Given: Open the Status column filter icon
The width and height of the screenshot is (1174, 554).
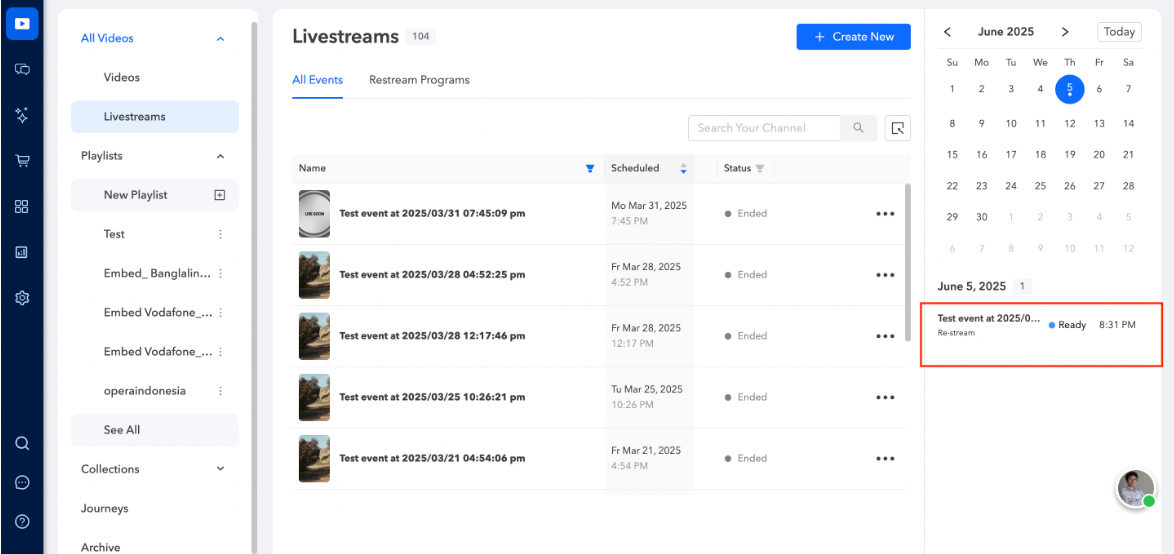Looking at the screenshot, I should (x=759, y=168).
